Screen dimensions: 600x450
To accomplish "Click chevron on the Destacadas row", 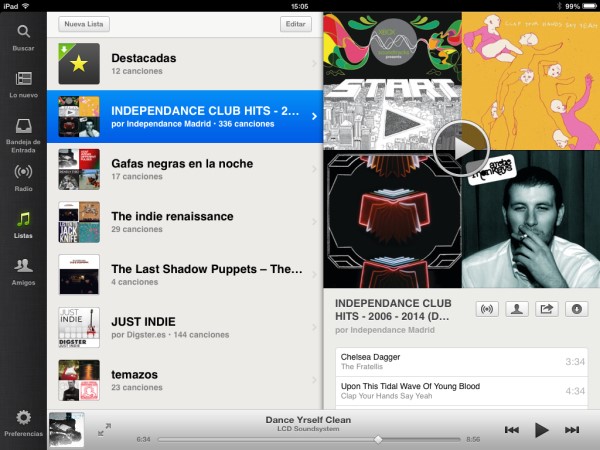I will click(314, 64).
